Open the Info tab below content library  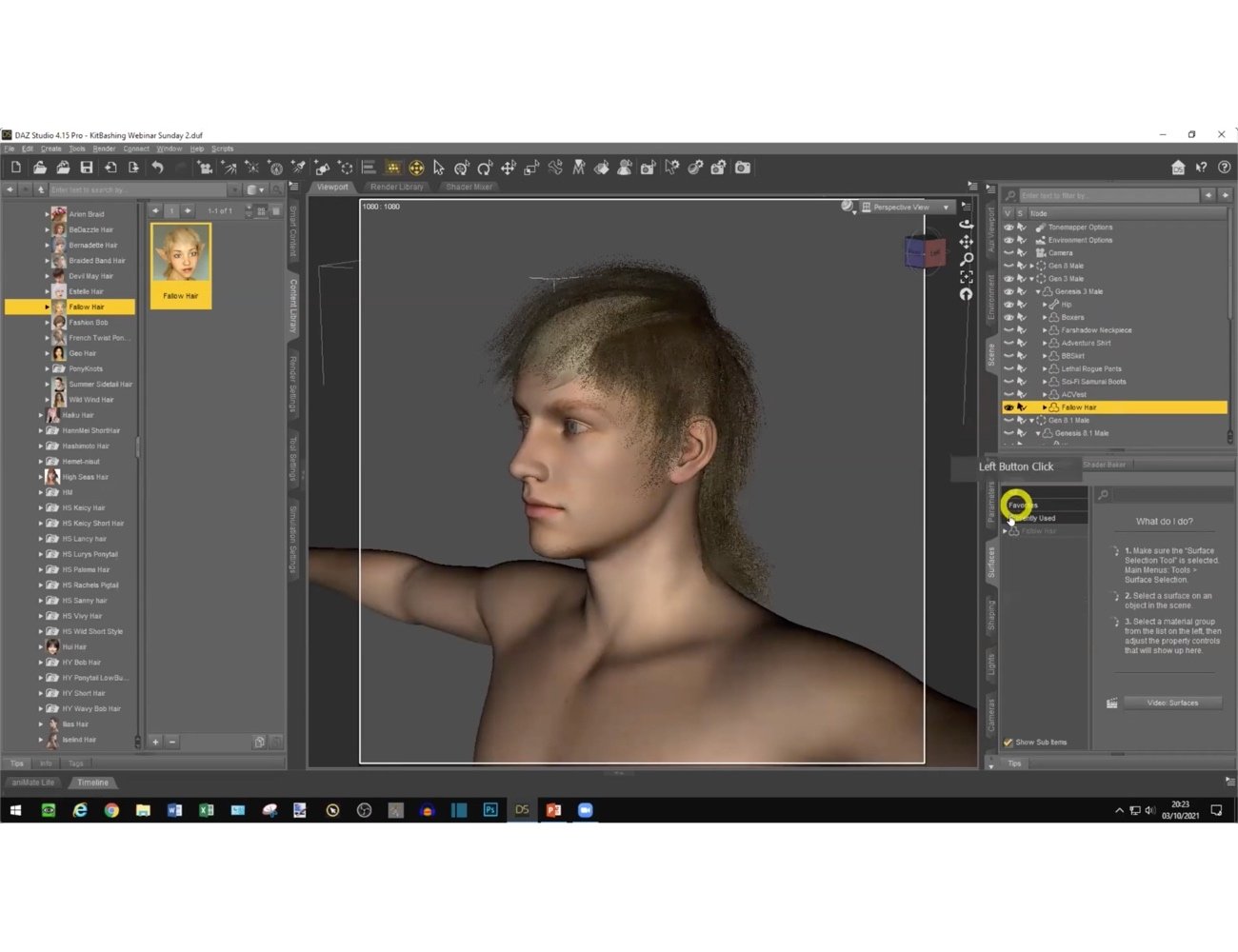pyautogui.click(x=46, y=764)
